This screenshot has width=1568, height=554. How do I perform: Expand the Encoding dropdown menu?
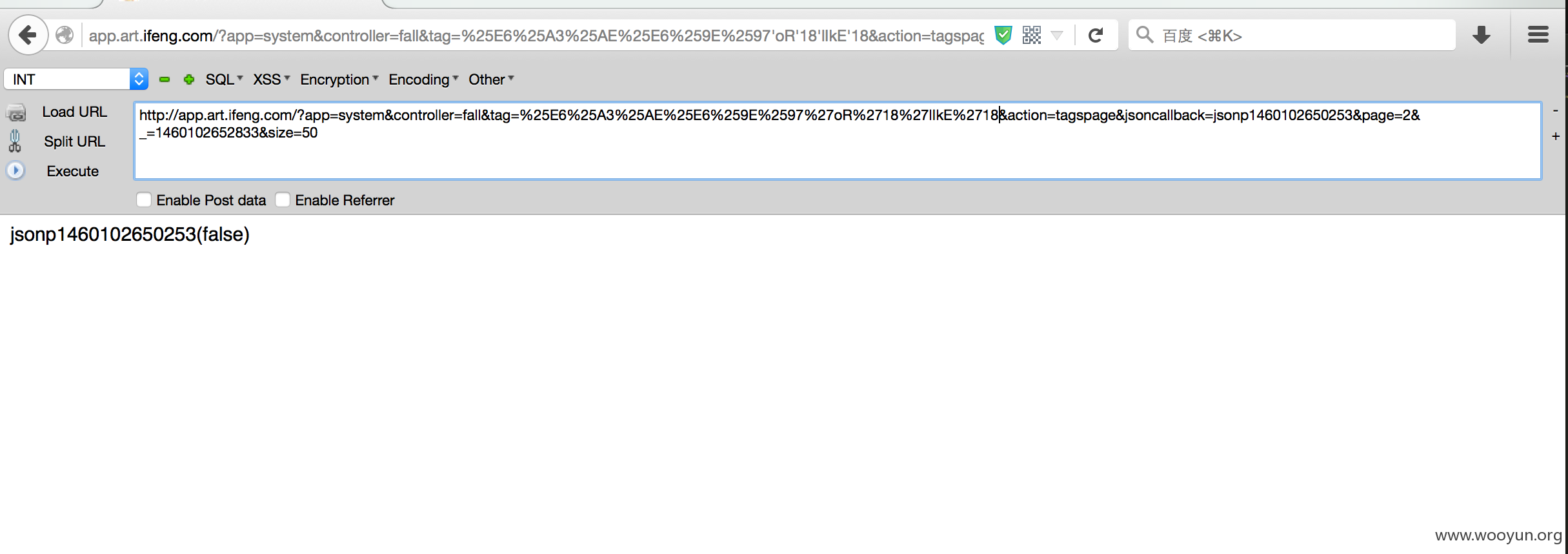[x=423, y=79]
